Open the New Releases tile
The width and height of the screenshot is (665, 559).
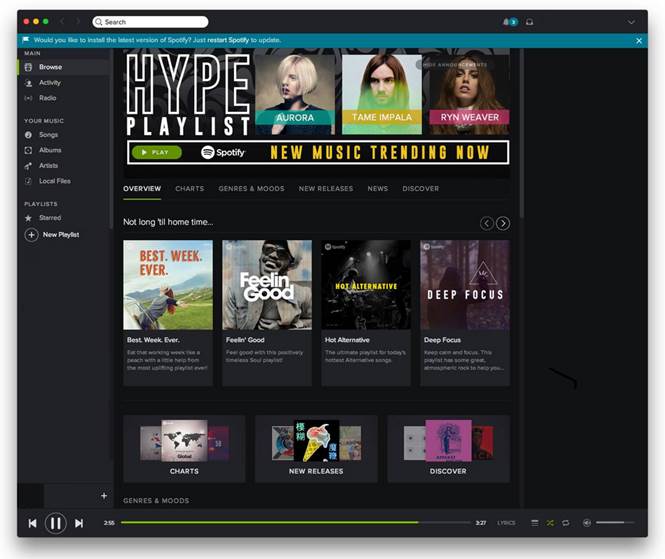click(316, 448)
